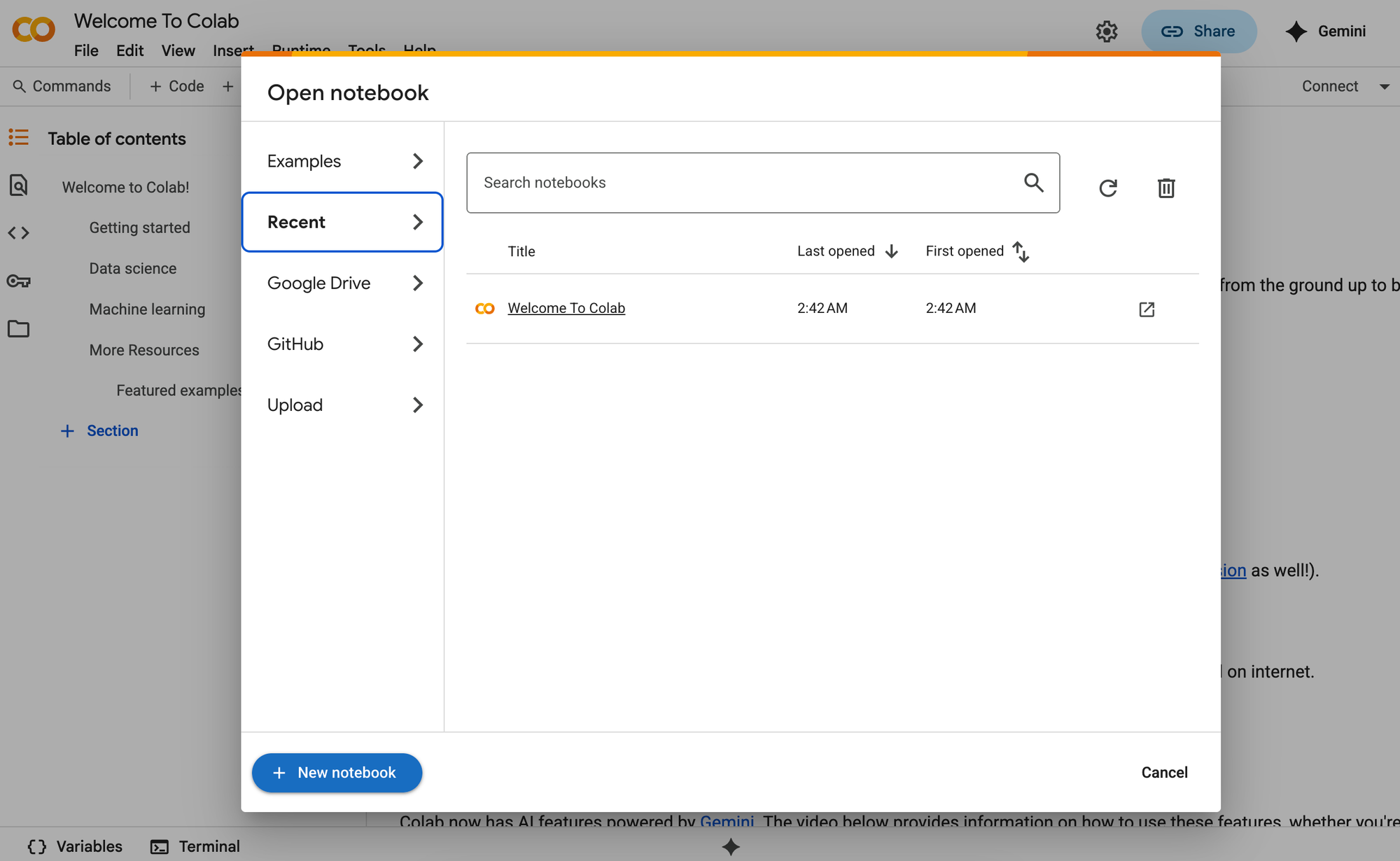1400x861 pixels.
Task: Open the Google Drive tab
Action: coord(342,283)
